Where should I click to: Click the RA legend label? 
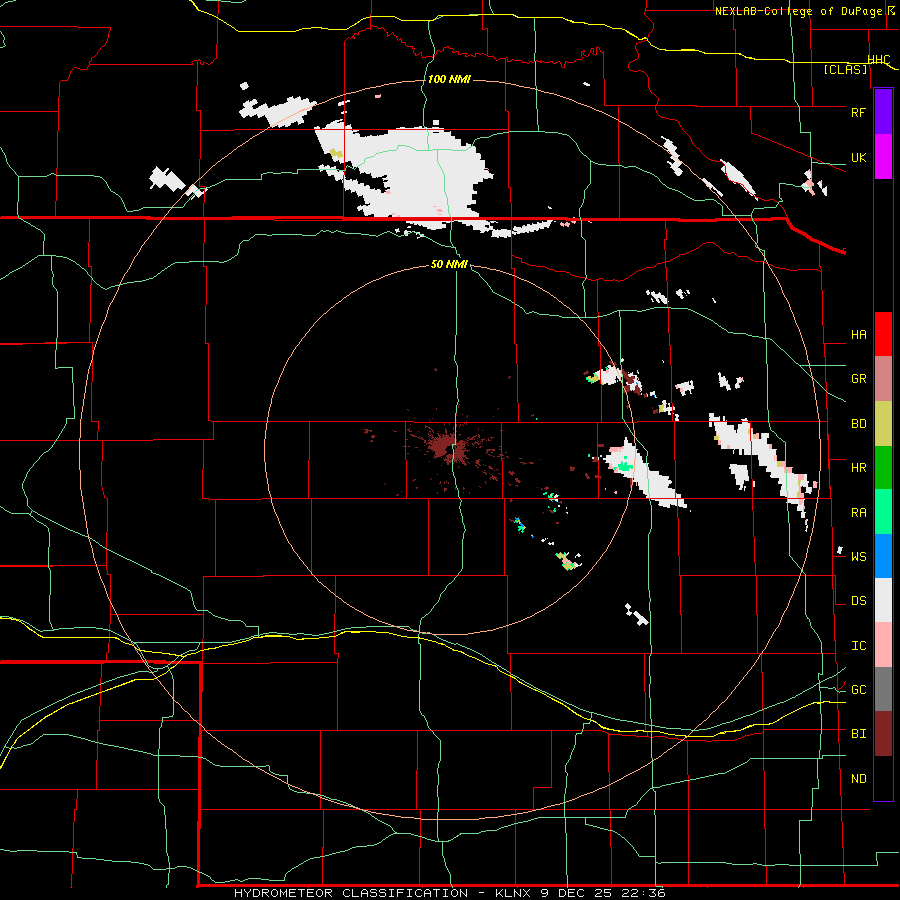858,512
